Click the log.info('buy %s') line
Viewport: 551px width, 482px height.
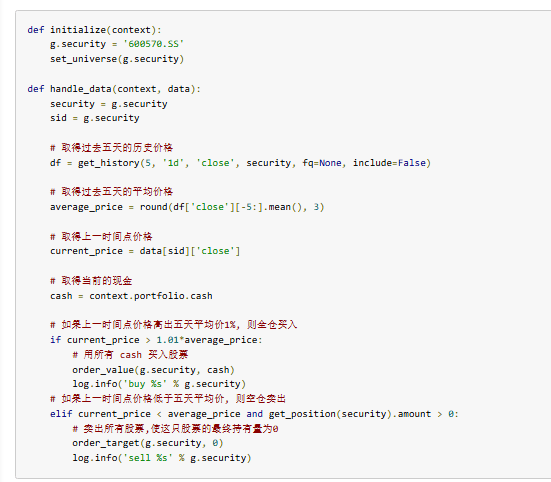(x=159, y=384)
